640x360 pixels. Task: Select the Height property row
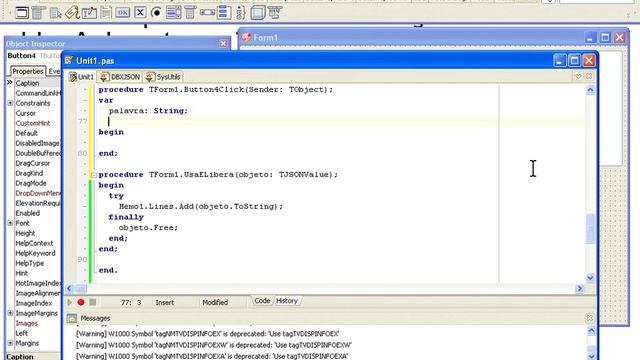(x=37, y=233)
